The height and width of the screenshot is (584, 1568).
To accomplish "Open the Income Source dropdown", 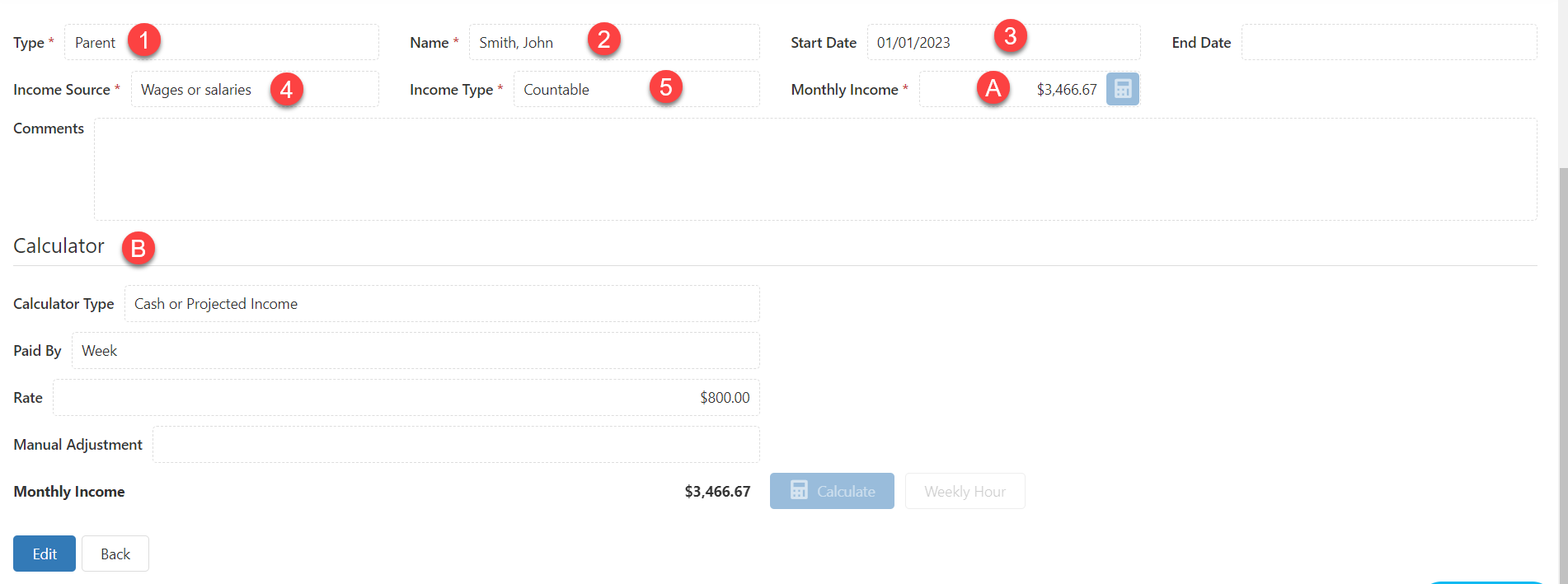I will click(255, 89).
